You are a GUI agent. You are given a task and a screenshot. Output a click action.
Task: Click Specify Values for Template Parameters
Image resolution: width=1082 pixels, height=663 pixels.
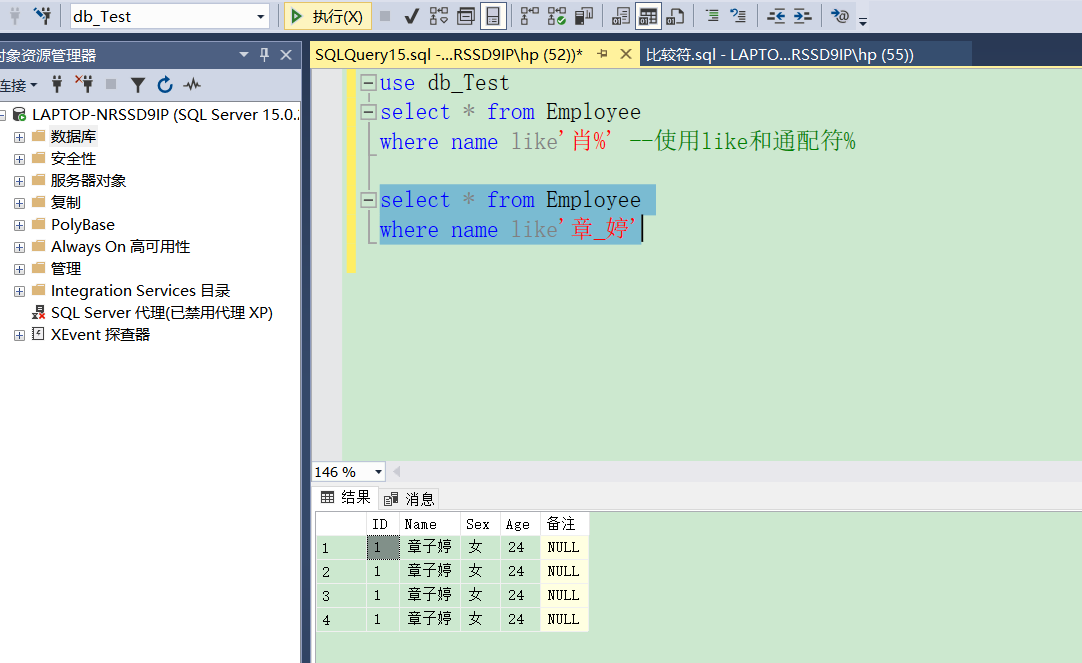coord(840,16)
